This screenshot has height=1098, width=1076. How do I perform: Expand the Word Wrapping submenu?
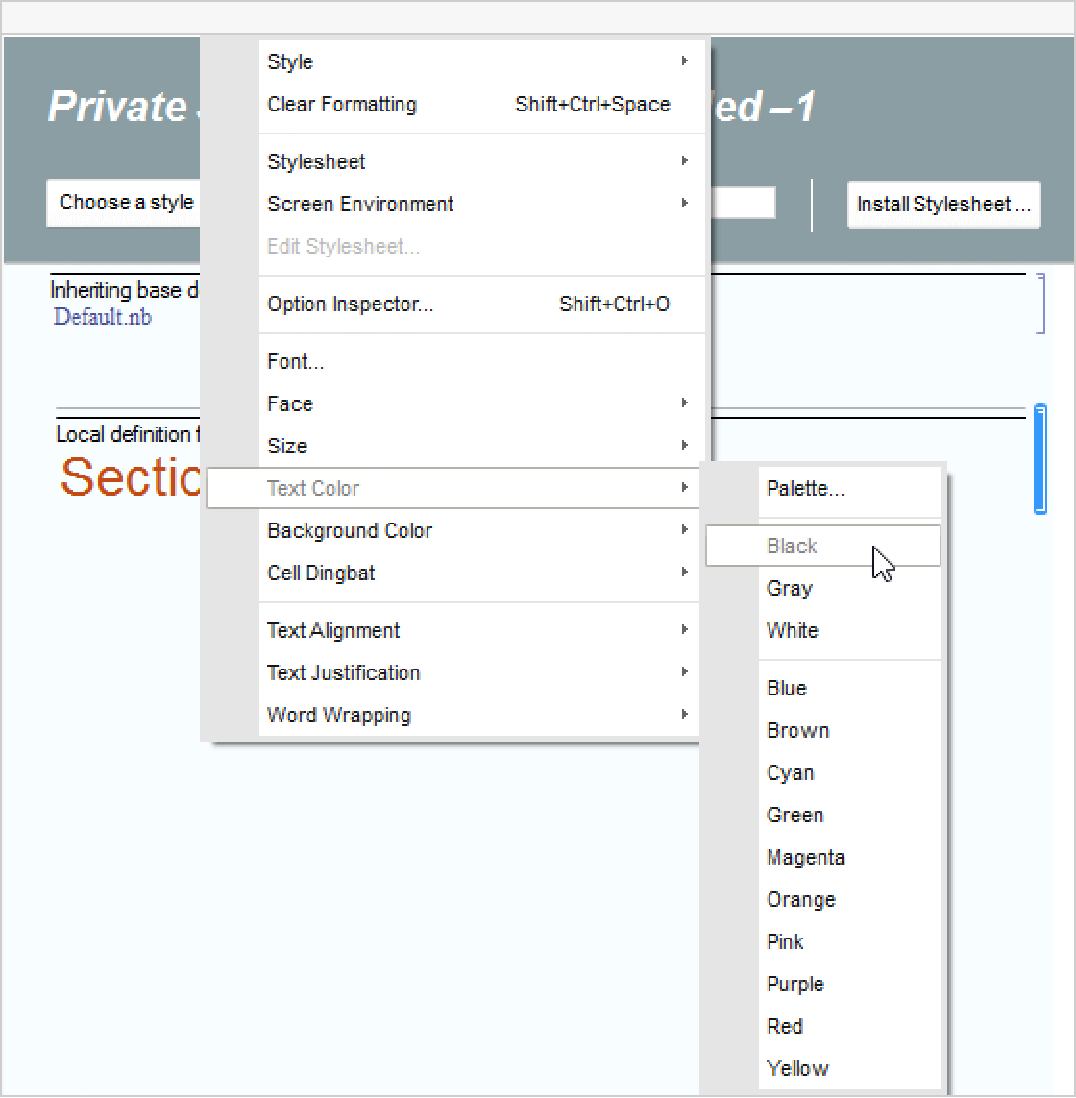(x=338, y=715)
